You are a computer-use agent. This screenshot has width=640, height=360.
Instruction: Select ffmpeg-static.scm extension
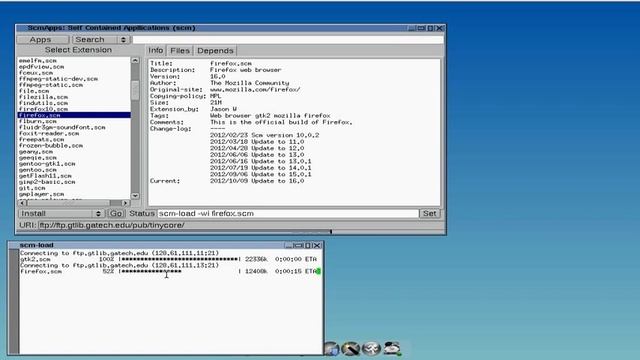tap(74, 85)
